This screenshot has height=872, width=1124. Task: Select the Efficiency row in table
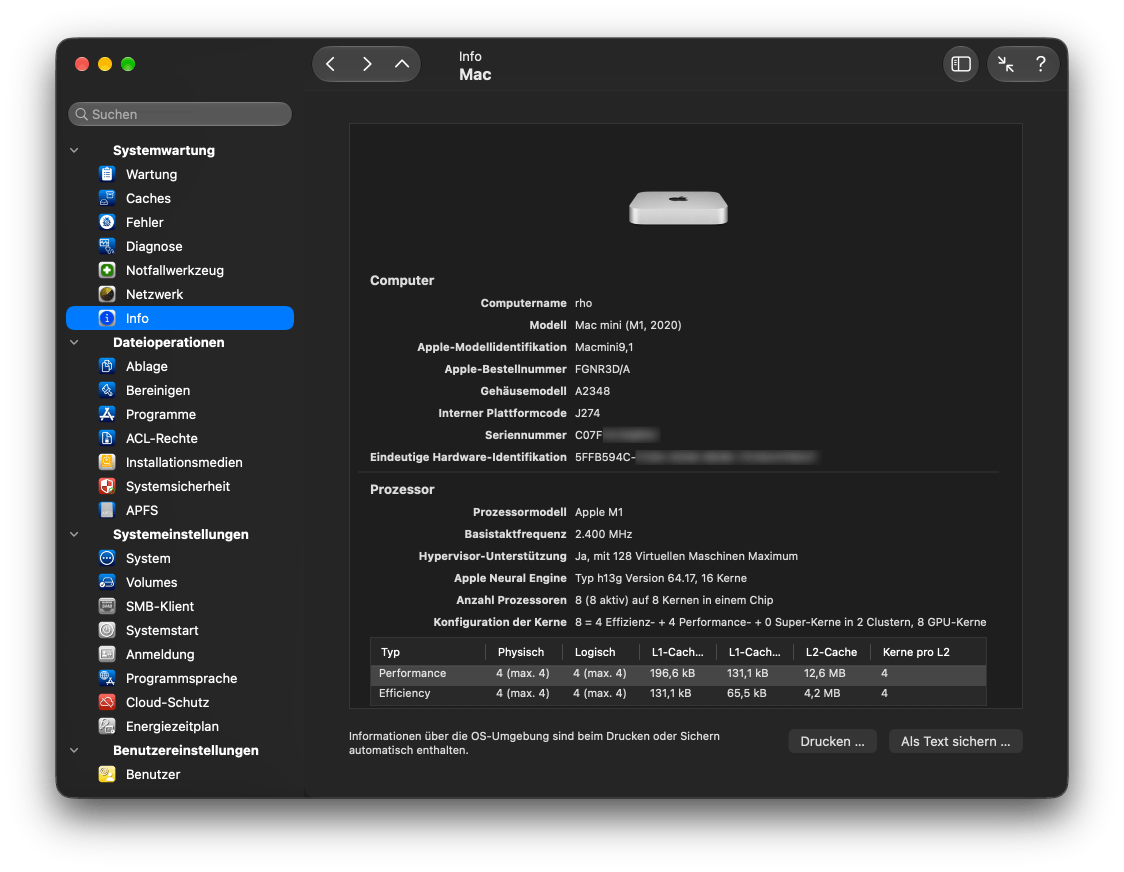[678, 693]
